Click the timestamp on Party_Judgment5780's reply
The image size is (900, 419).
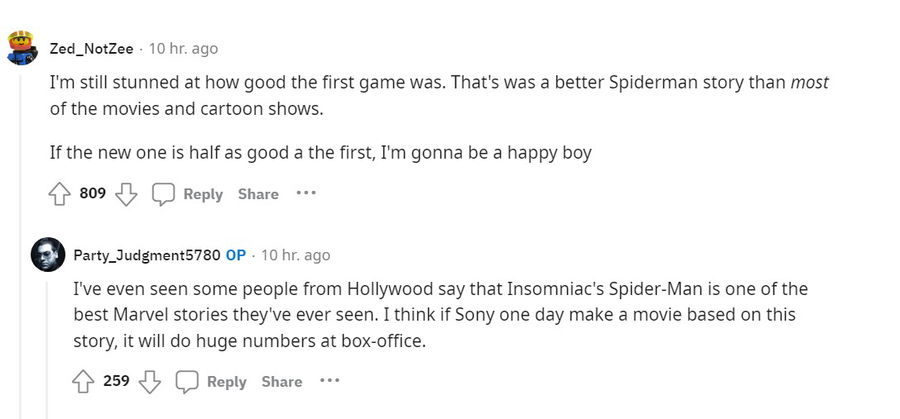[x=295, y=255]
